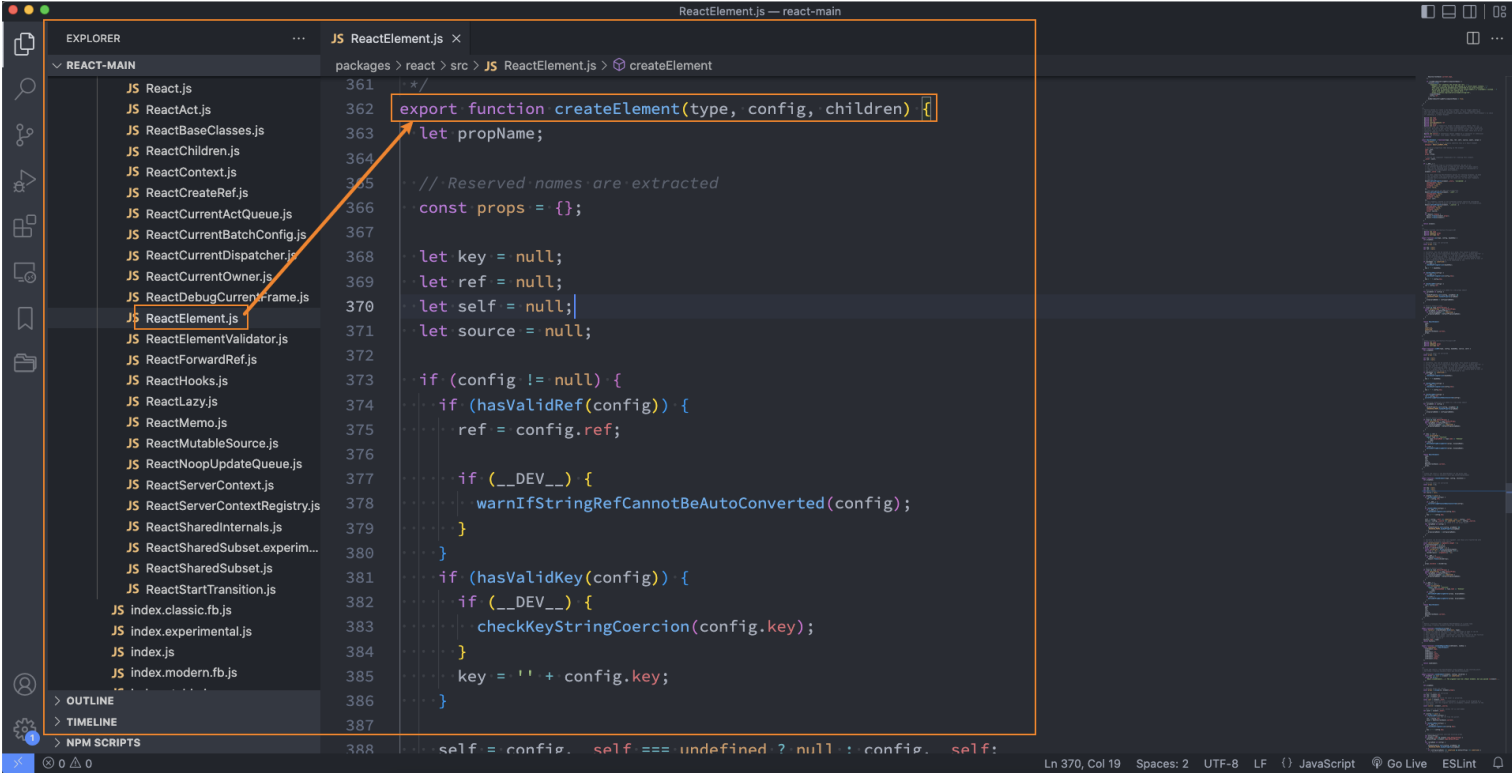Click 'src' in the breadcrumb

(x=459, y=65)
